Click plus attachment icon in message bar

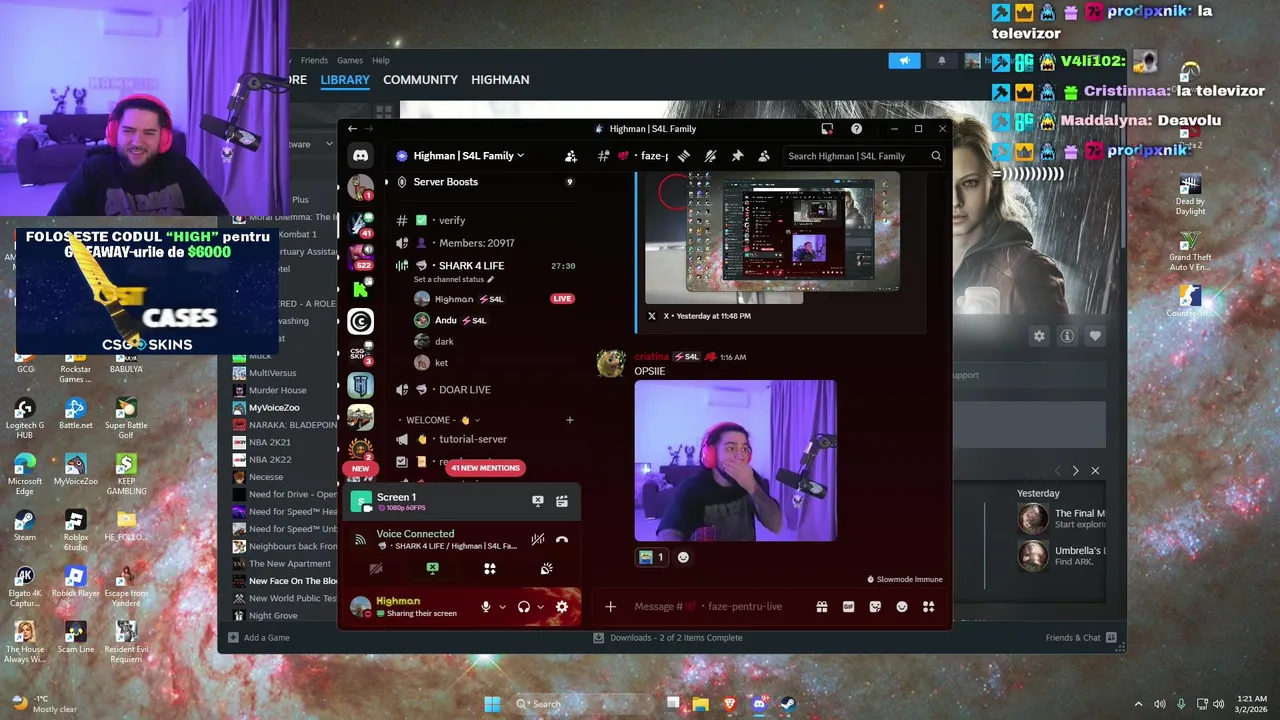coord(610,607)
